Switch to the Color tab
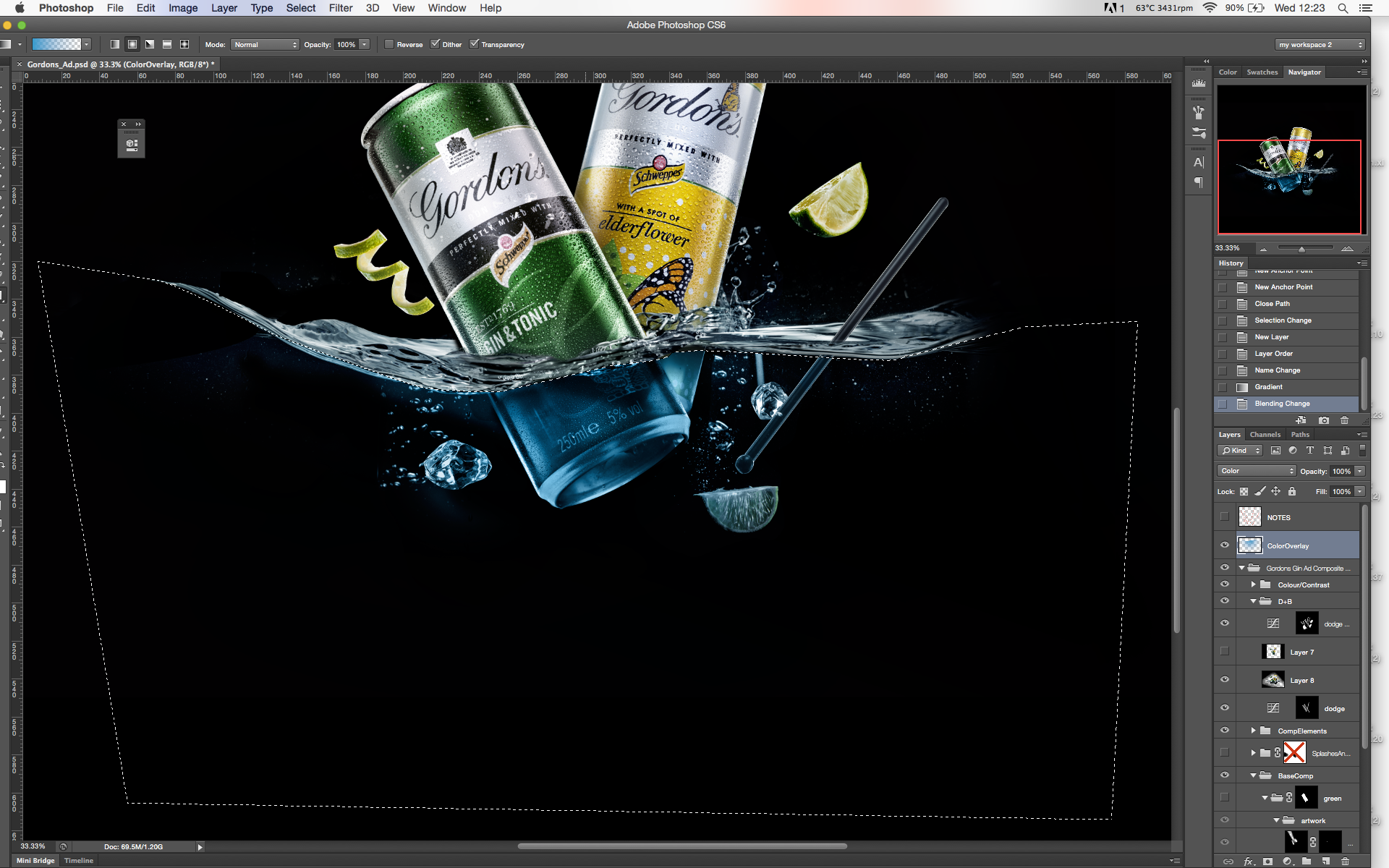 point(1228,72)
